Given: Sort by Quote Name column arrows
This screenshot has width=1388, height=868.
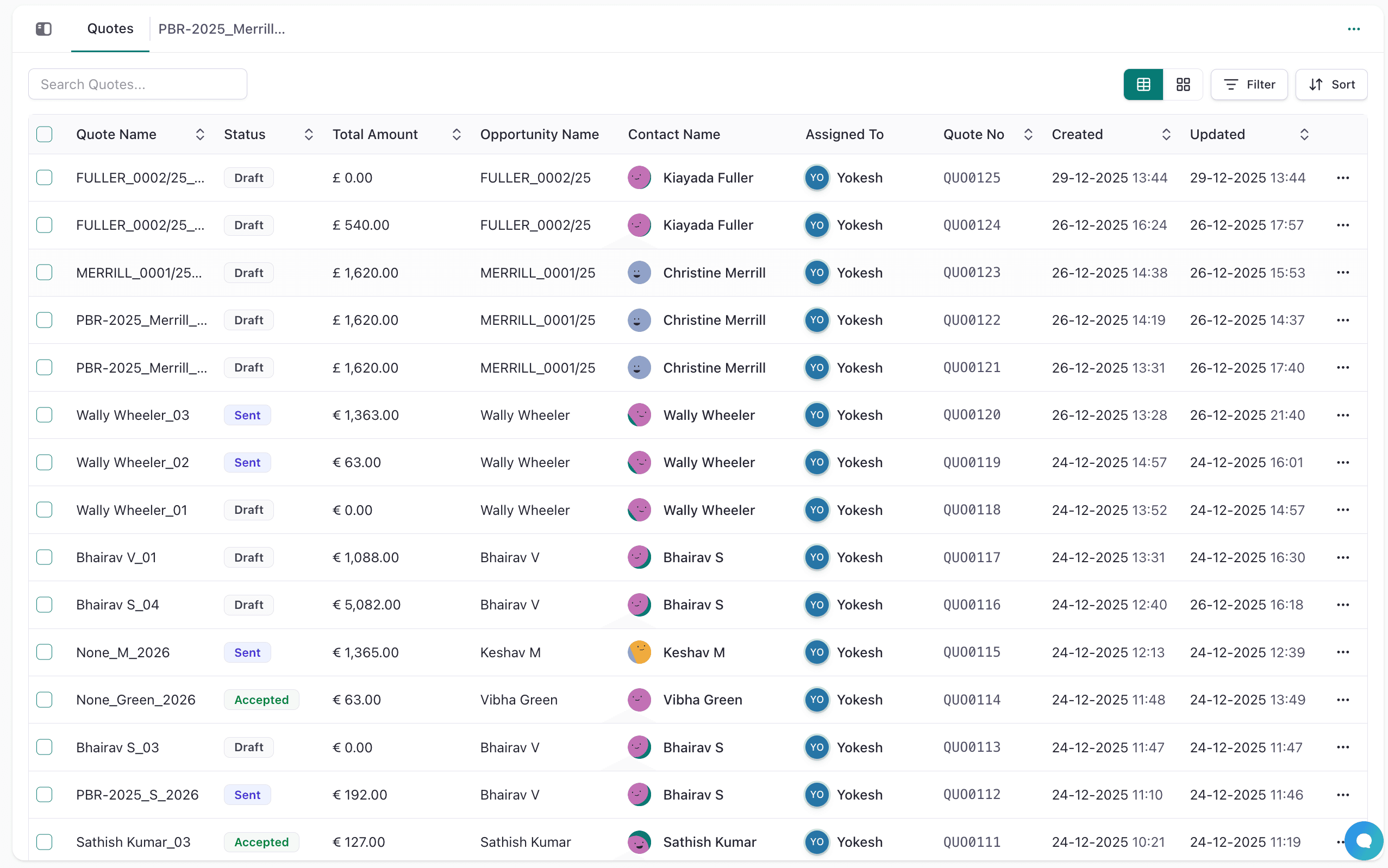Looking at the screenshot, I should [x=200, y=134].
